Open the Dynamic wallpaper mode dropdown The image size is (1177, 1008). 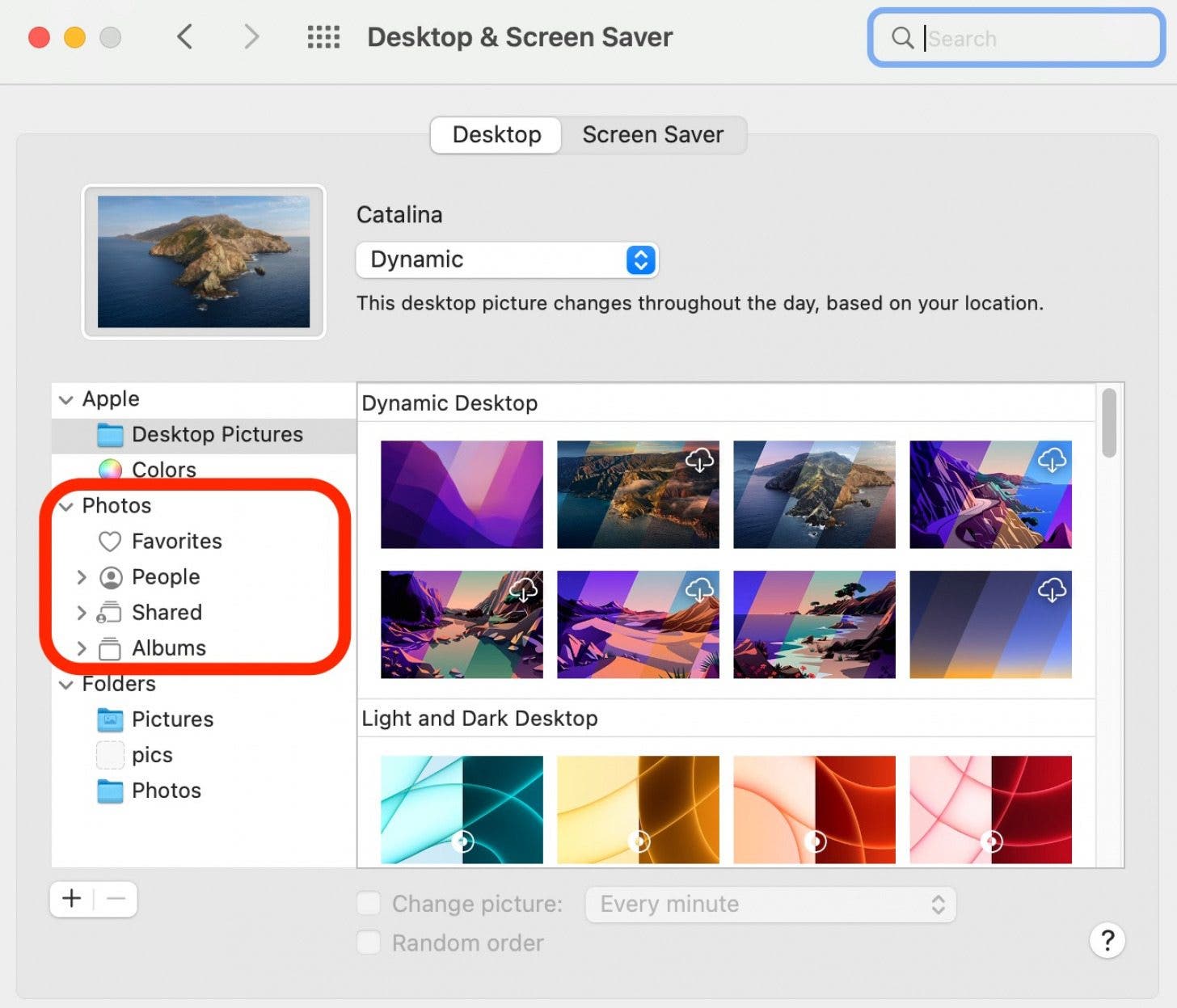click(507, 260)
